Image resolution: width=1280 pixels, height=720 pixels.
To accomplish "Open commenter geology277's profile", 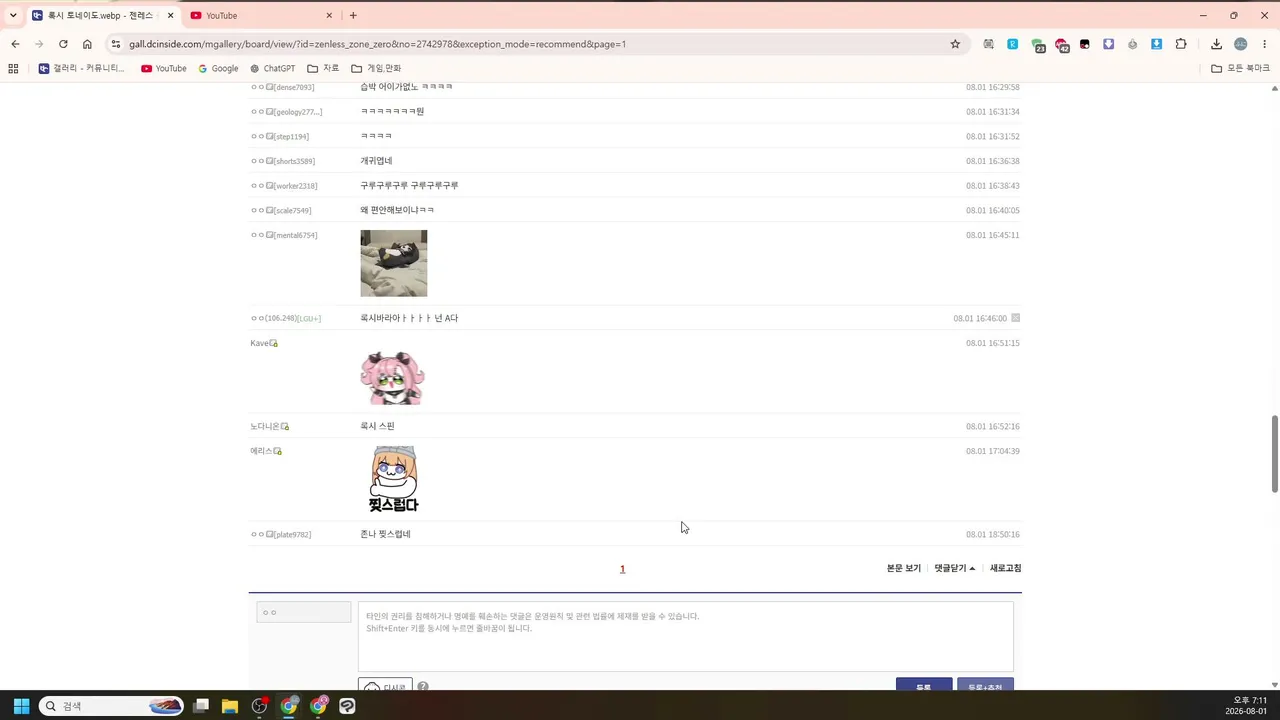I will 286,112.
